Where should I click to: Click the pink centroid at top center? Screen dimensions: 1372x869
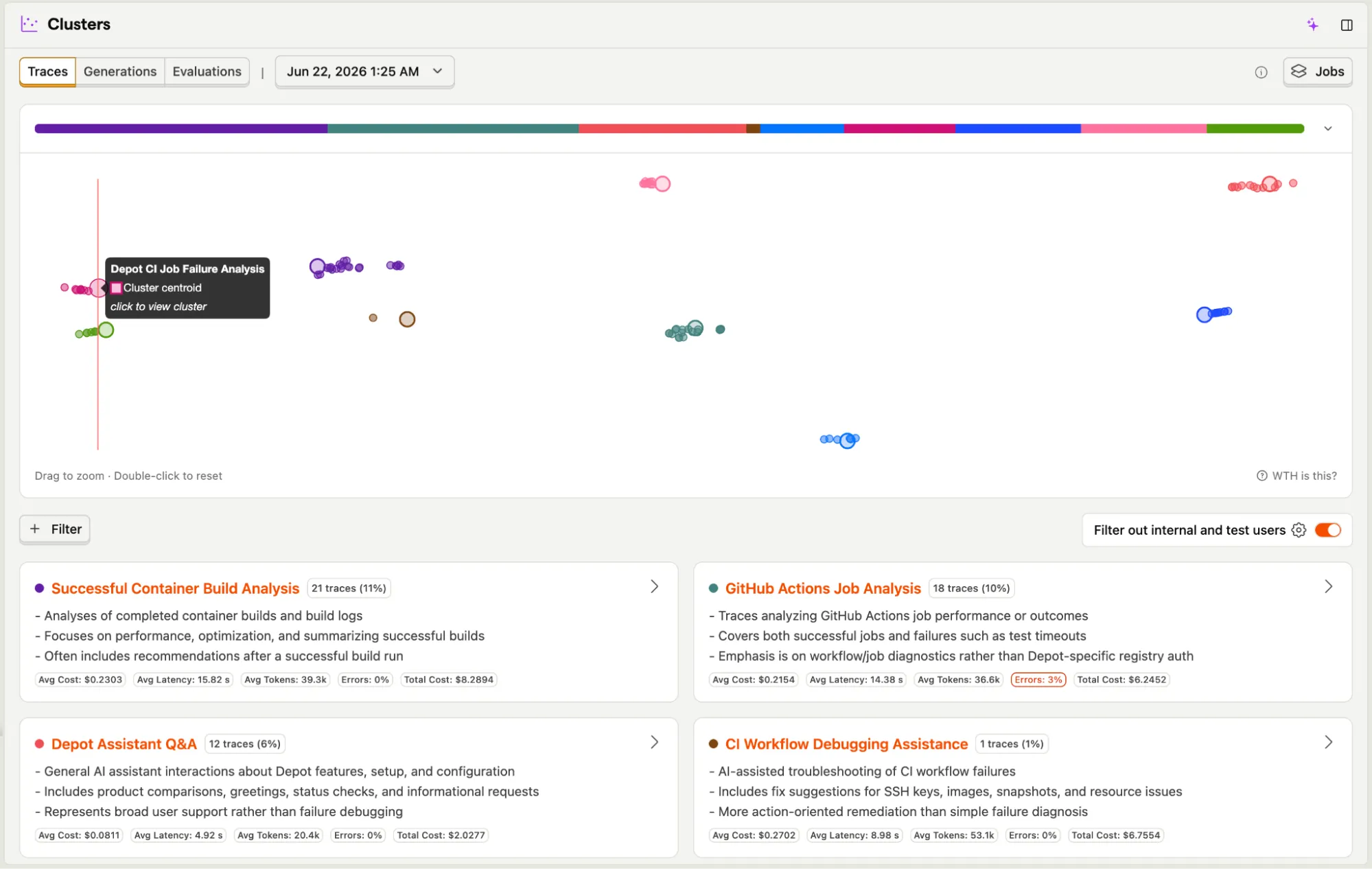pos(662,184)
